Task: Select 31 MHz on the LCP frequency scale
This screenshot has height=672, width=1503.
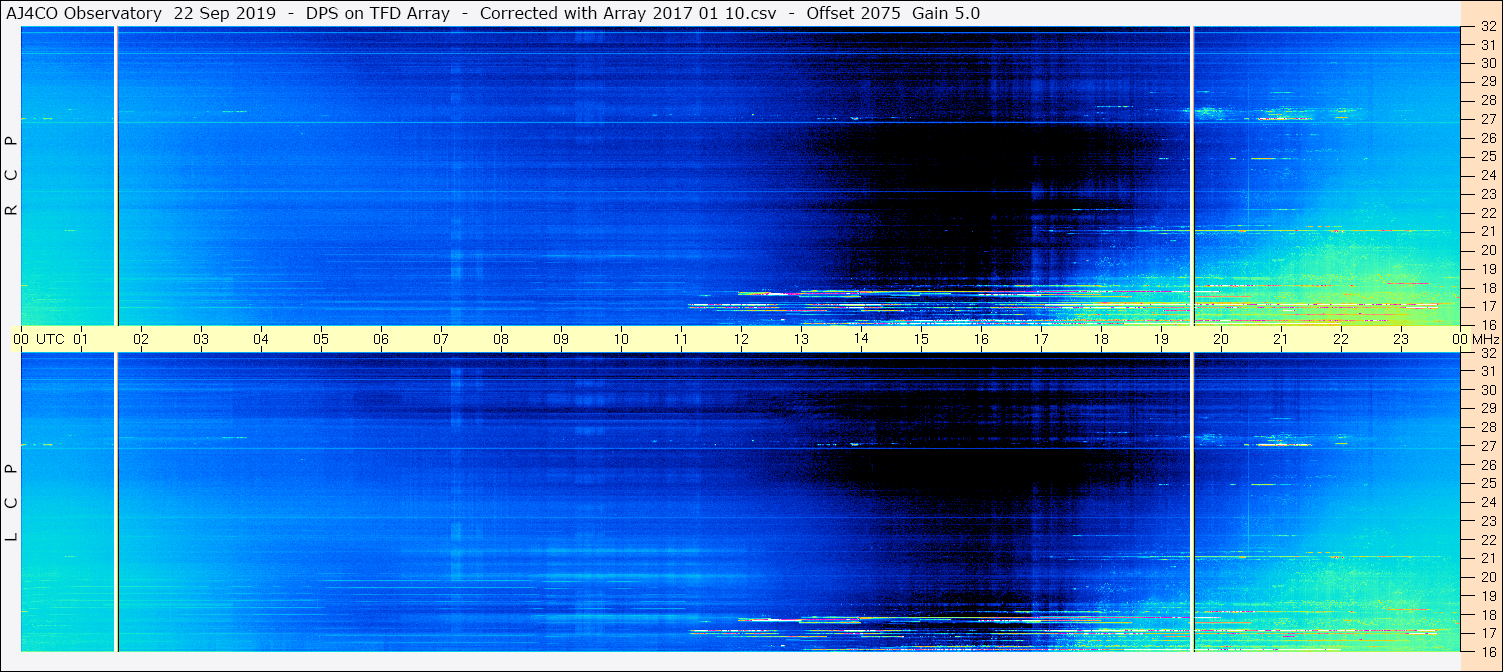Action: pyautogui.click(x=1487, y=371)
